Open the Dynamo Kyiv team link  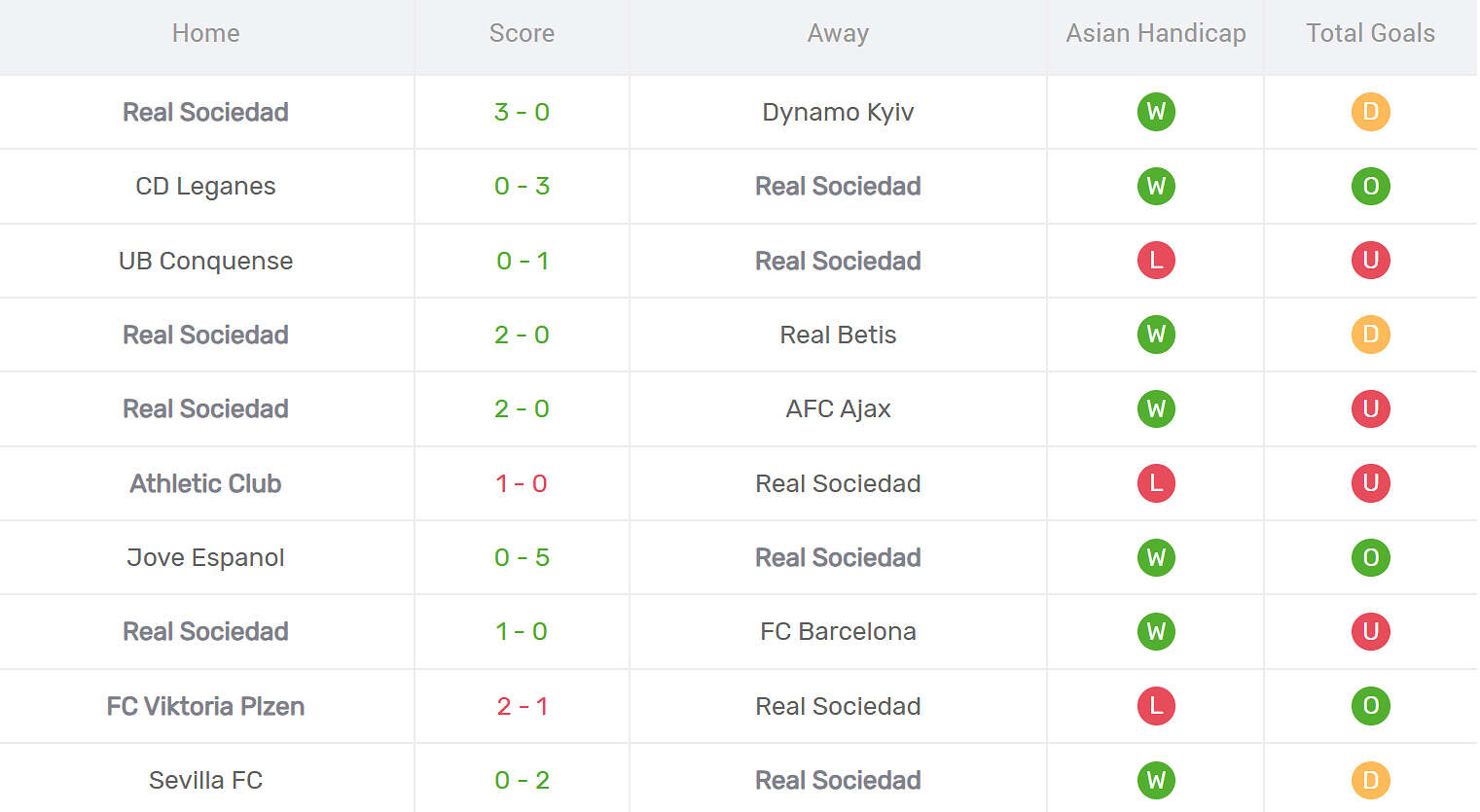pyautogui.click(x=838, y=112)
